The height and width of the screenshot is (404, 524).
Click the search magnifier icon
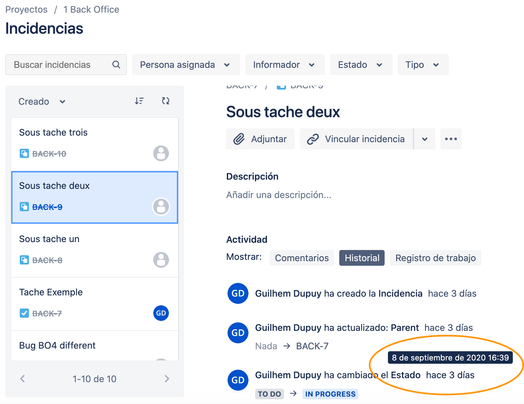[116, 64]
